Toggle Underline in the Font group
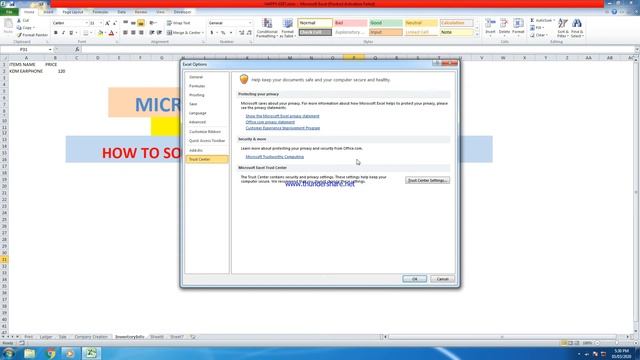The height and width of the screenshot is (360, 640). tap(71, 33)
